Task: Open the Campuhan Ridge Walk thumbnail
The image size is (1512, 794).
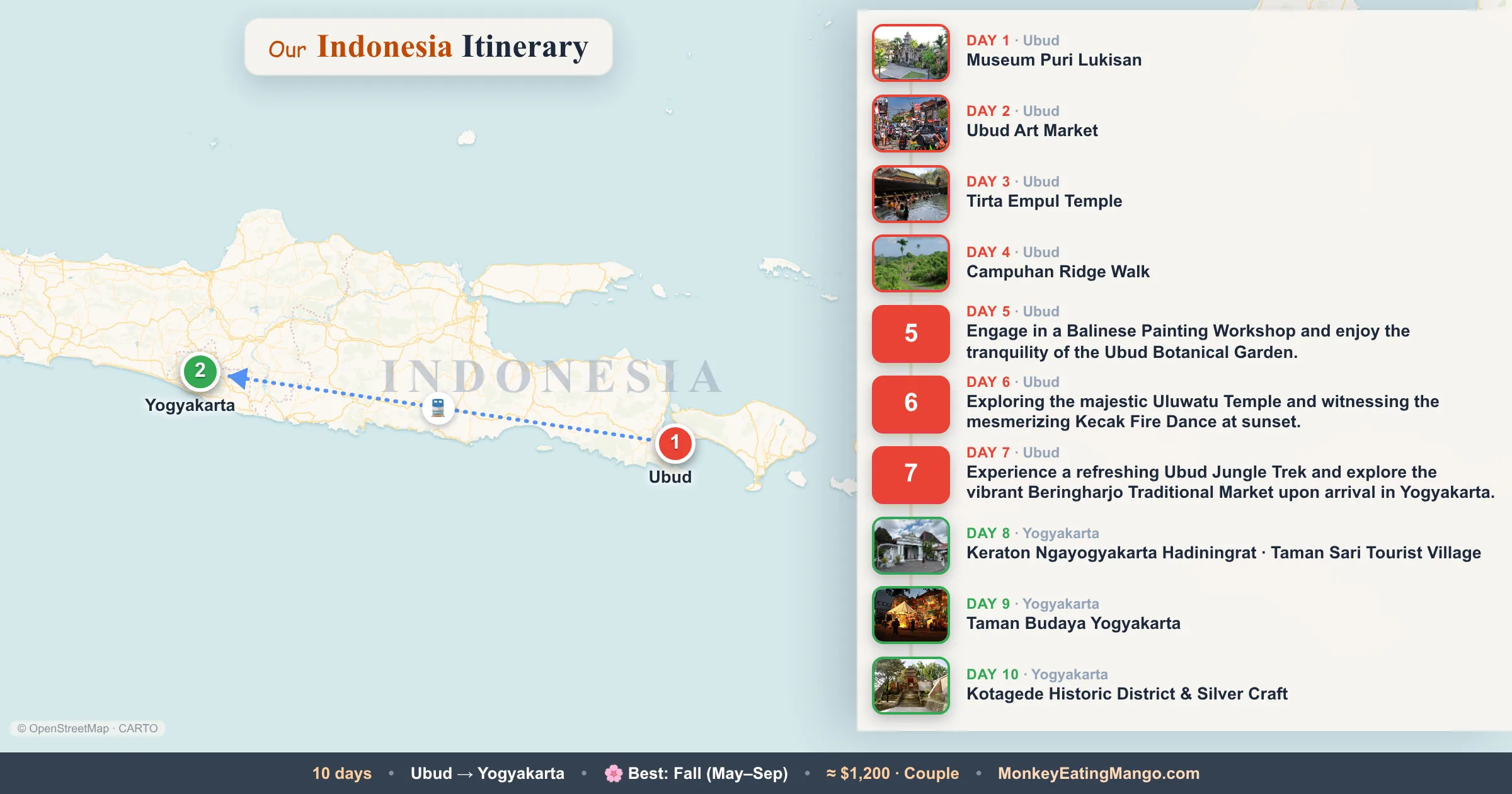Action: click(910, 263)
